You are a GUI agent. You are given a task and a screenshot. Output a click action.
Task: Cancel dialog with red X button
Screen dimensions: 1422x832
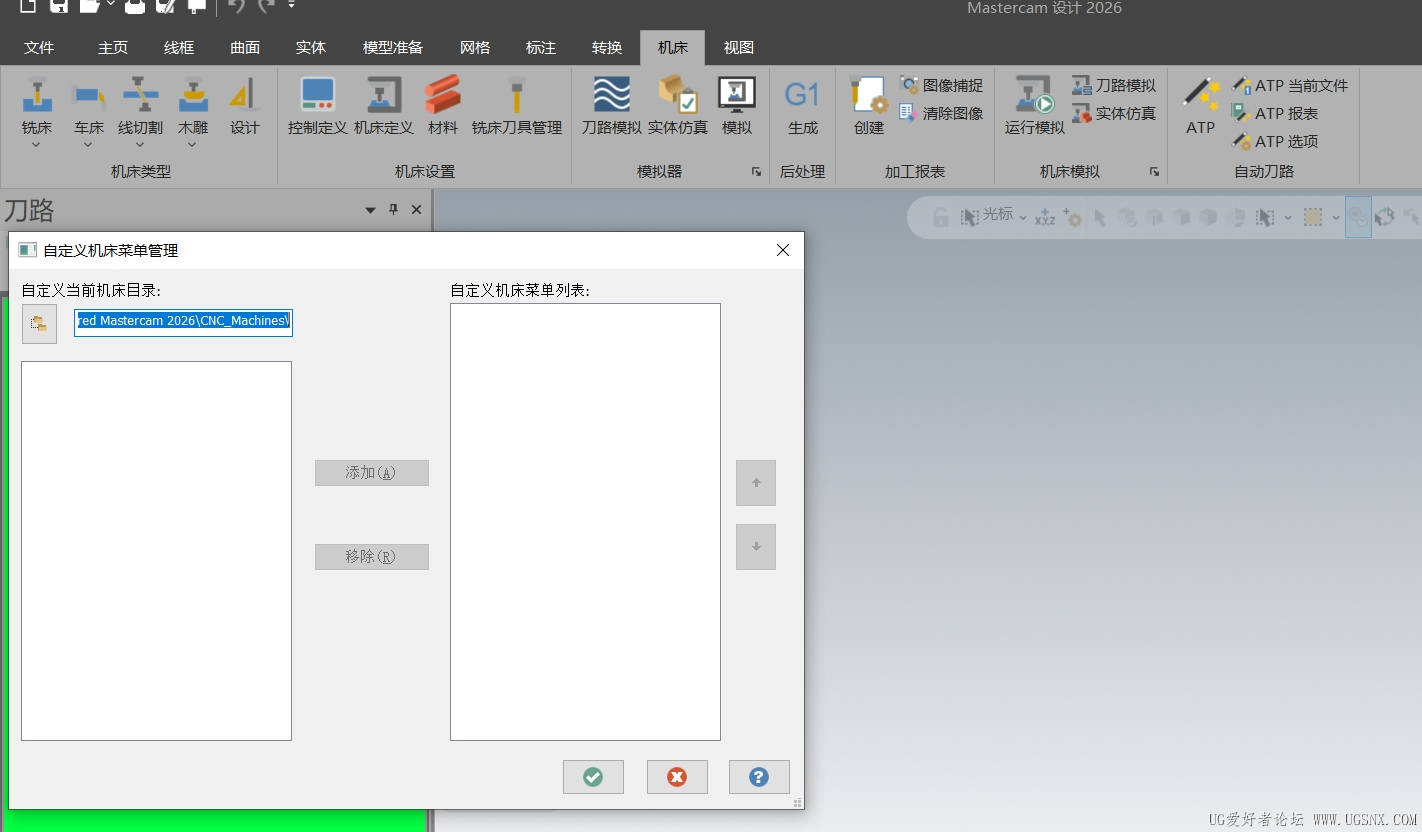[x=677, y=777]
